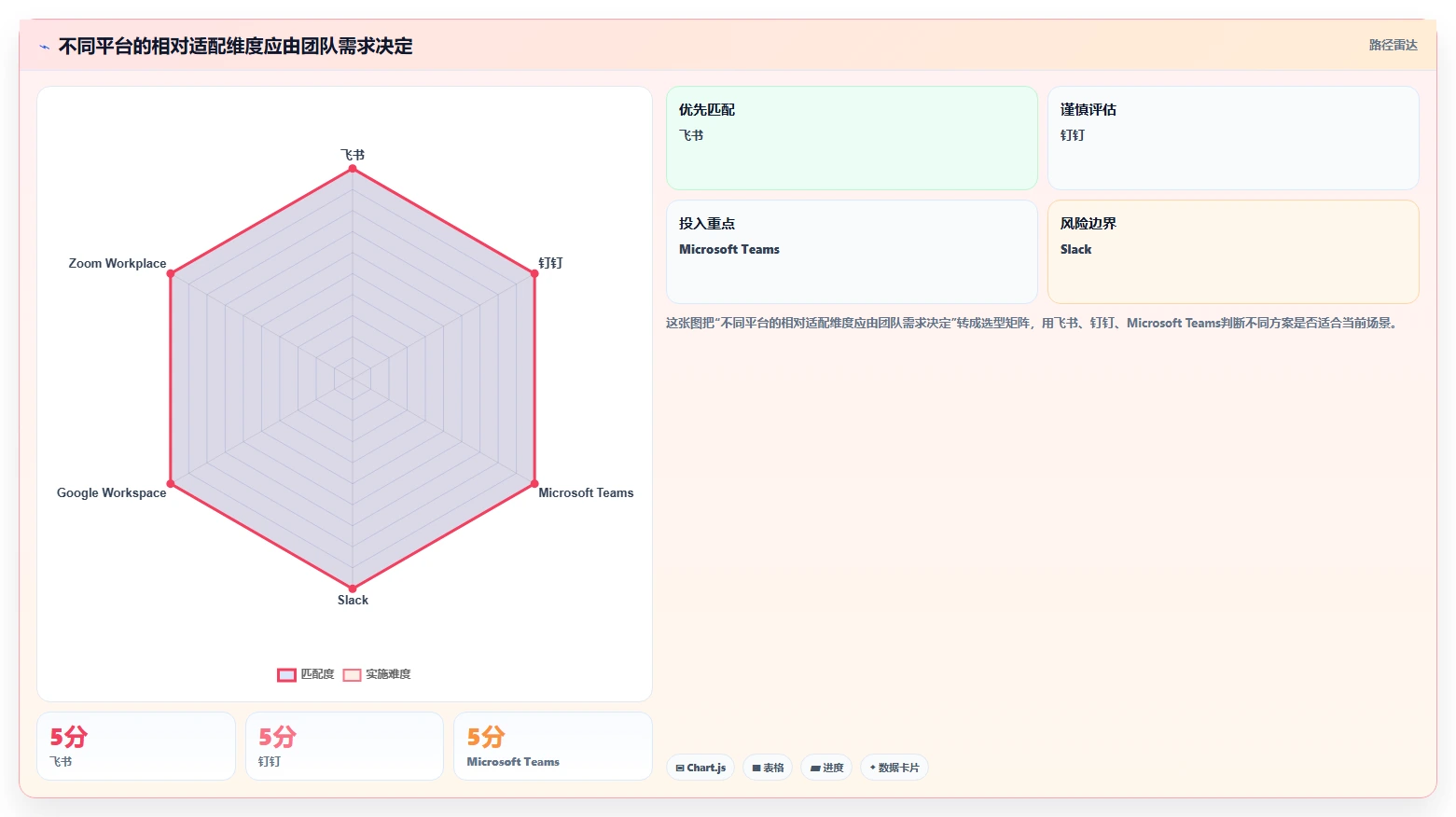Click the Google Workspace axis label
1456x817 pixels.
point(111,492)
